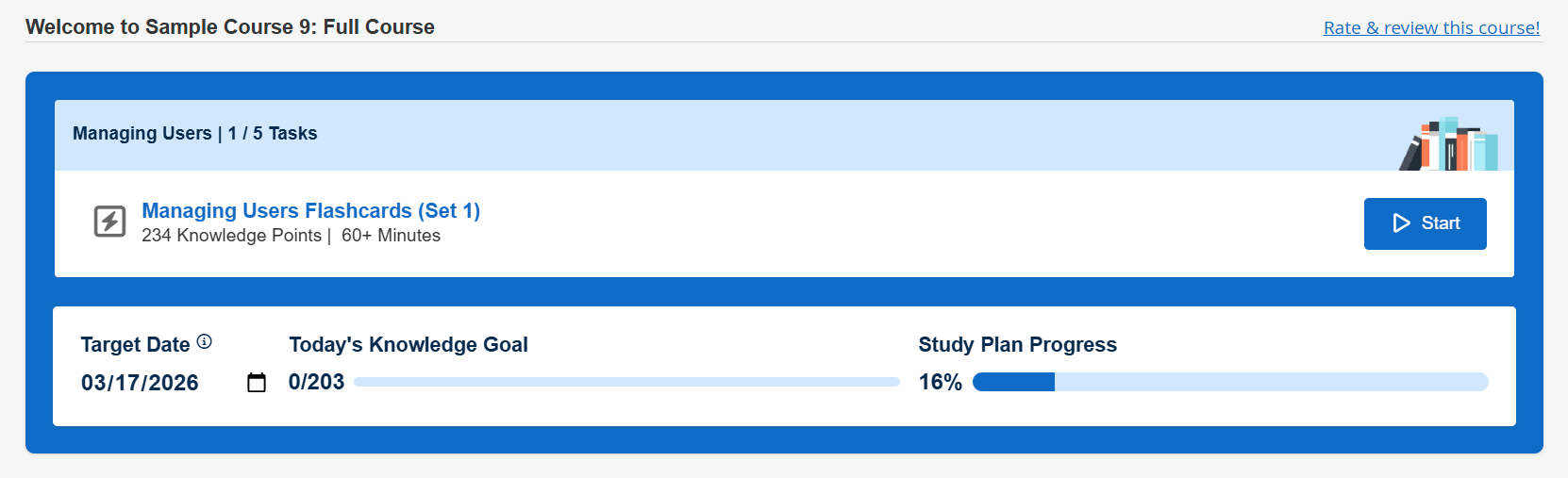Click the 16% progress value
The image size is (1568, 478).
pos(940,382)
